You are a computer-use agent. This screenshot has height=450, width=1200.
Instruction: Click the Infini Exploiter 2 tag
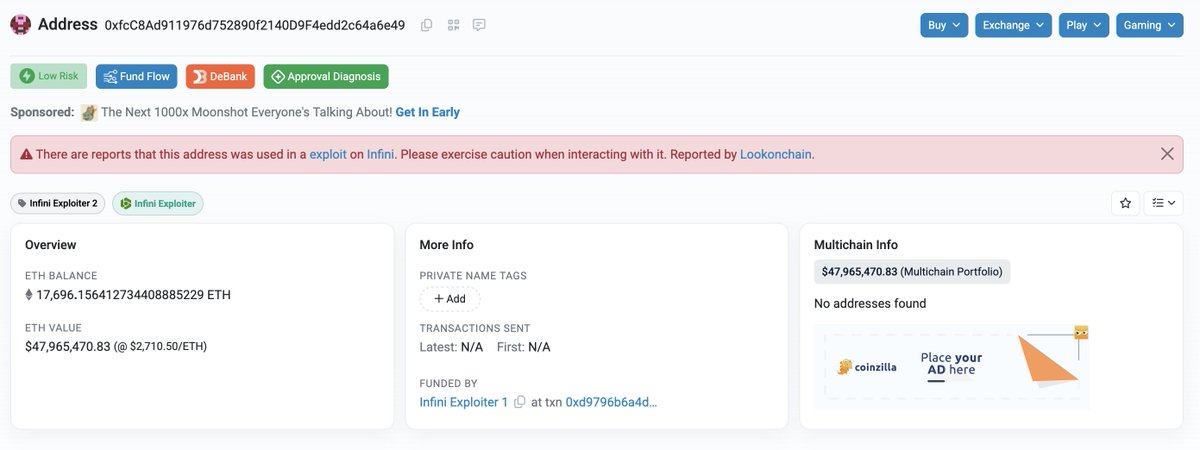coord(58,203)
